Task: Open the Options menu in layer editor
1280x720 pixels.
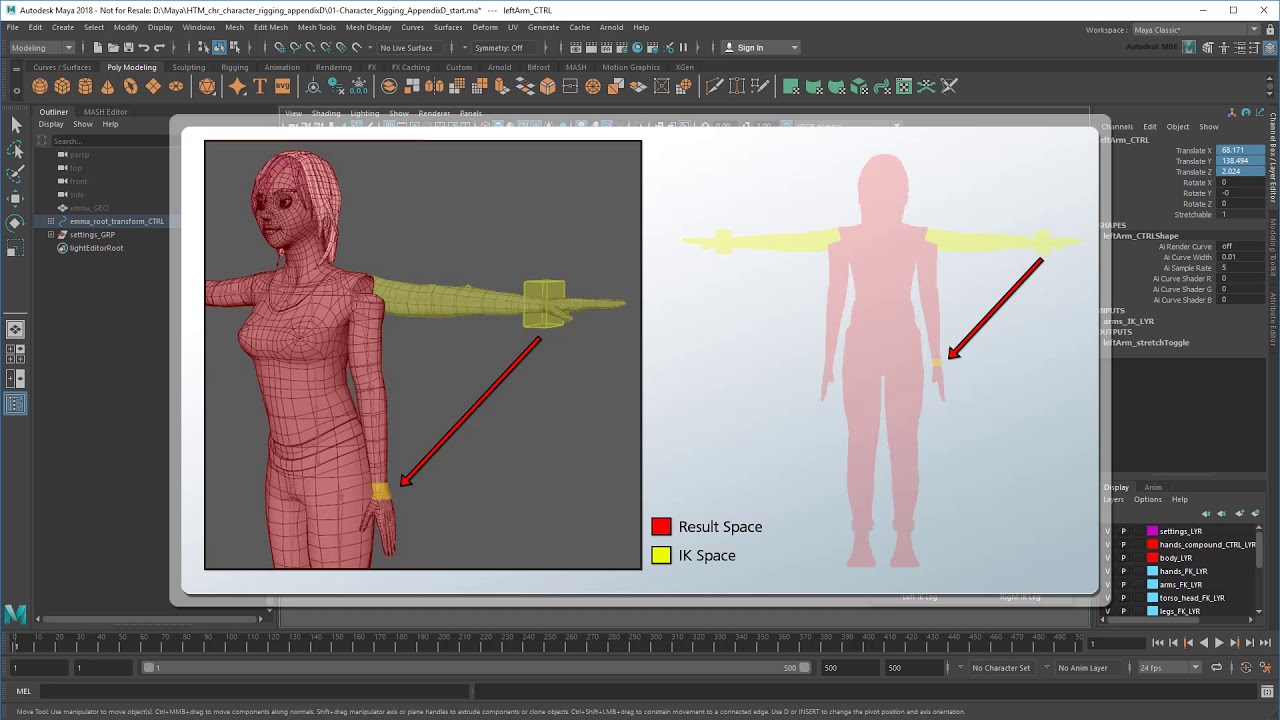Action: pyautogui.click(x=1148, y=499)
